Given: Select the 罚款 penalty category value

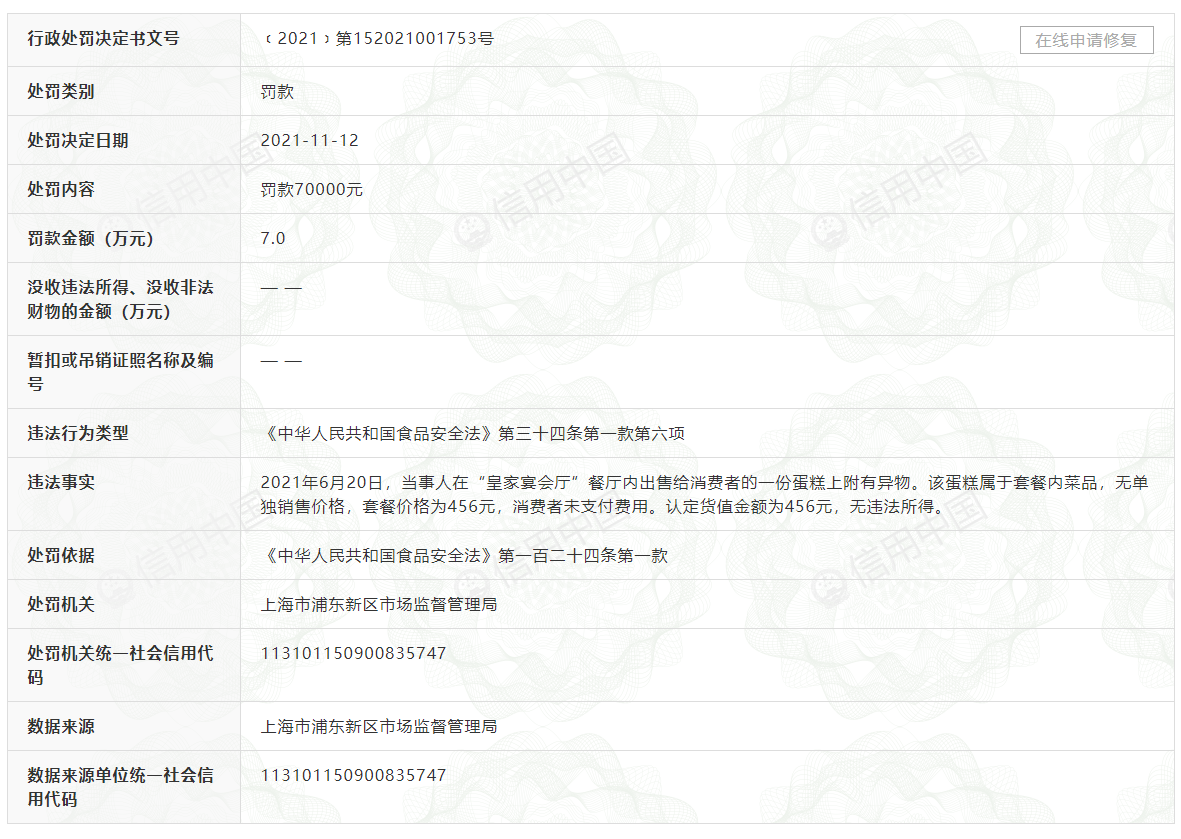Looking at the screenshot, I should [277, 92].
